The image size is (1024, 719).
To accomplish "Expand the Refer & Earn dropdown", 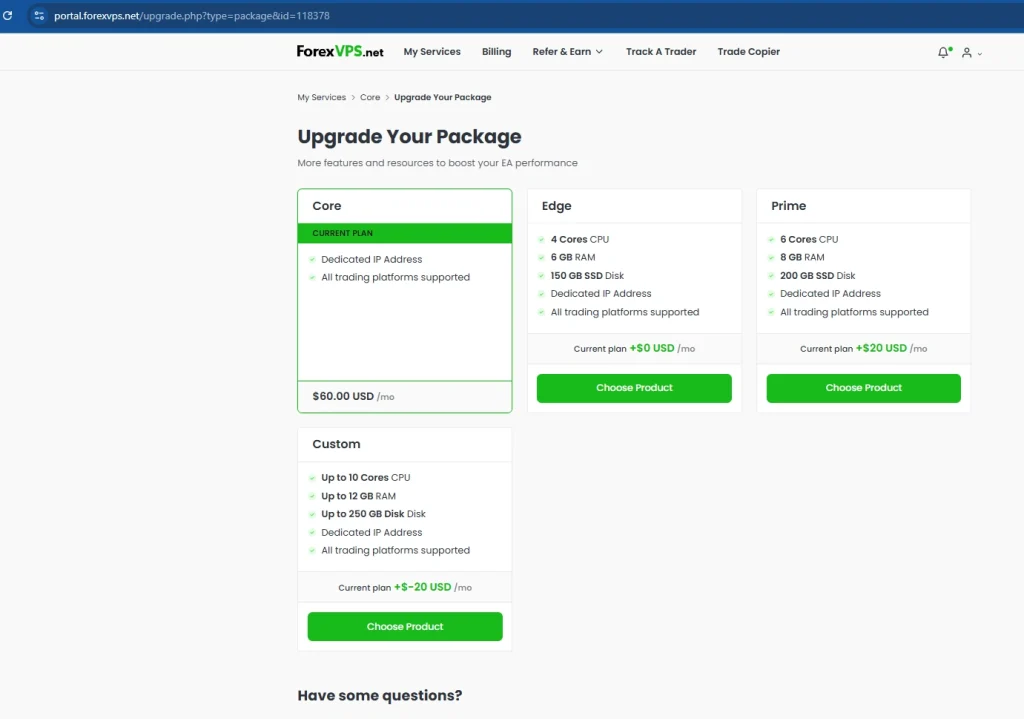I will 567,52.
